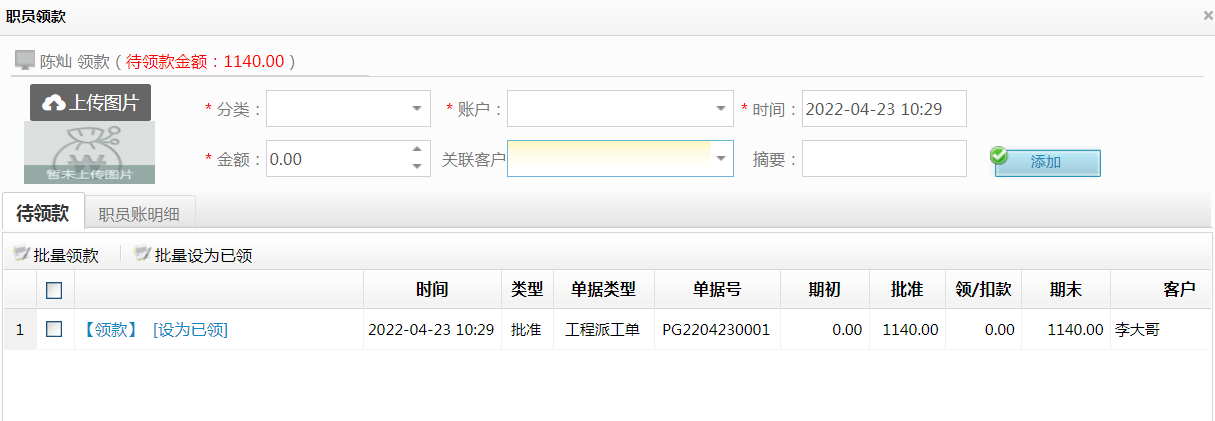Click the green check Add (添加) button
1215x421 pixels.
[1047, 162]
